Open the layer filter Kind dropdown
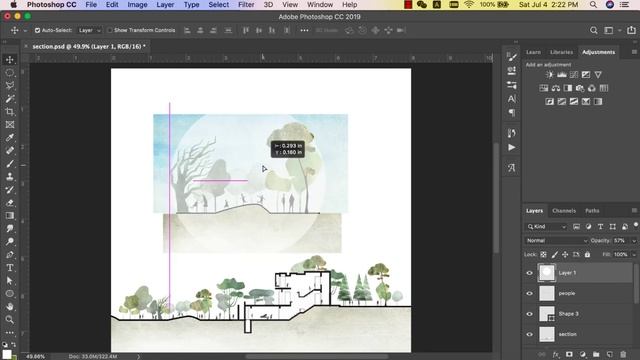 (x=547, y=227)
